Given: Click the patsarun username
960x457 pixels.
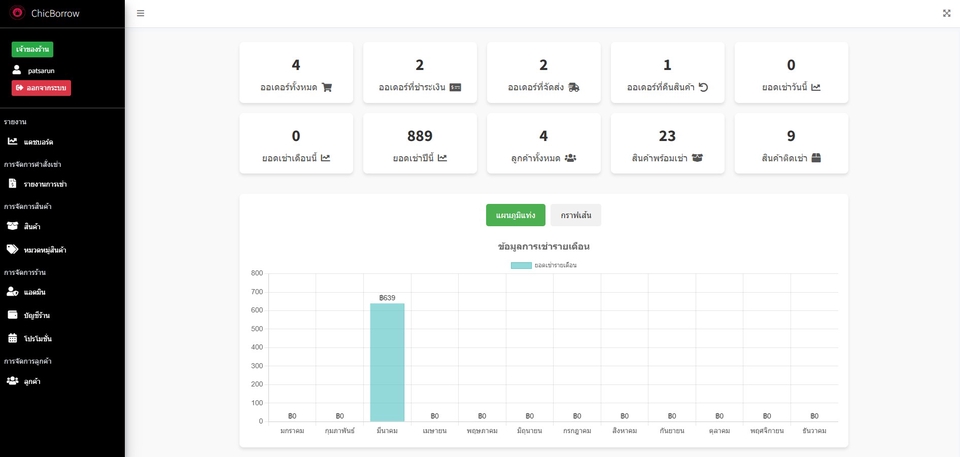Looking at the screenshot, I should pyautogui.click(x=41, y=71).
